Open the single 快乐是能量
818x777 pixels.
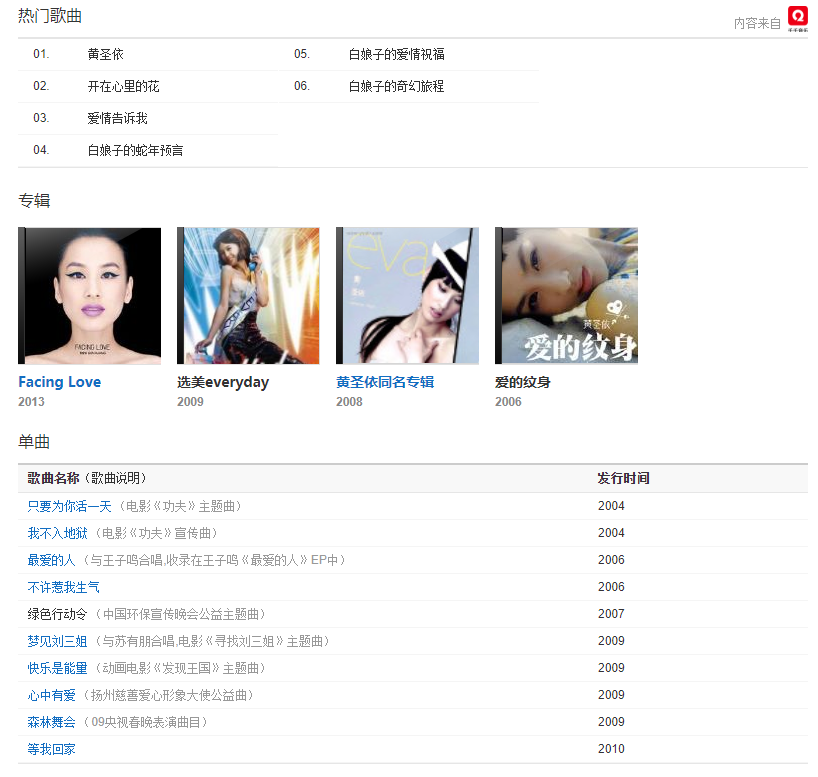pos(57,668)
